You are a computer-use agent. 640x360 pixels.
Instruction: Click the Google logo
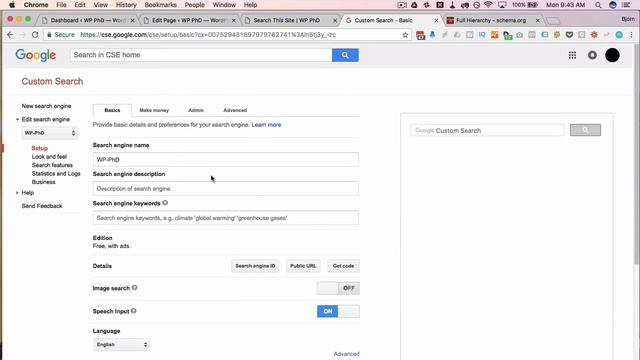(36, 55)
